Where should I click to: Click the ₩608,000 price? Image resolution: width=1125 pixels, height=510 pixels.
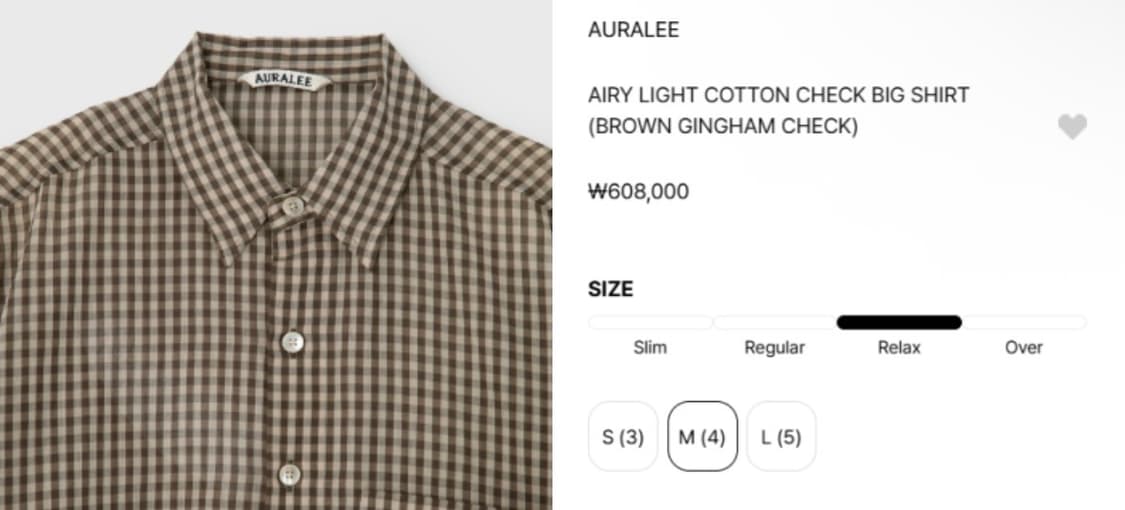639,192
